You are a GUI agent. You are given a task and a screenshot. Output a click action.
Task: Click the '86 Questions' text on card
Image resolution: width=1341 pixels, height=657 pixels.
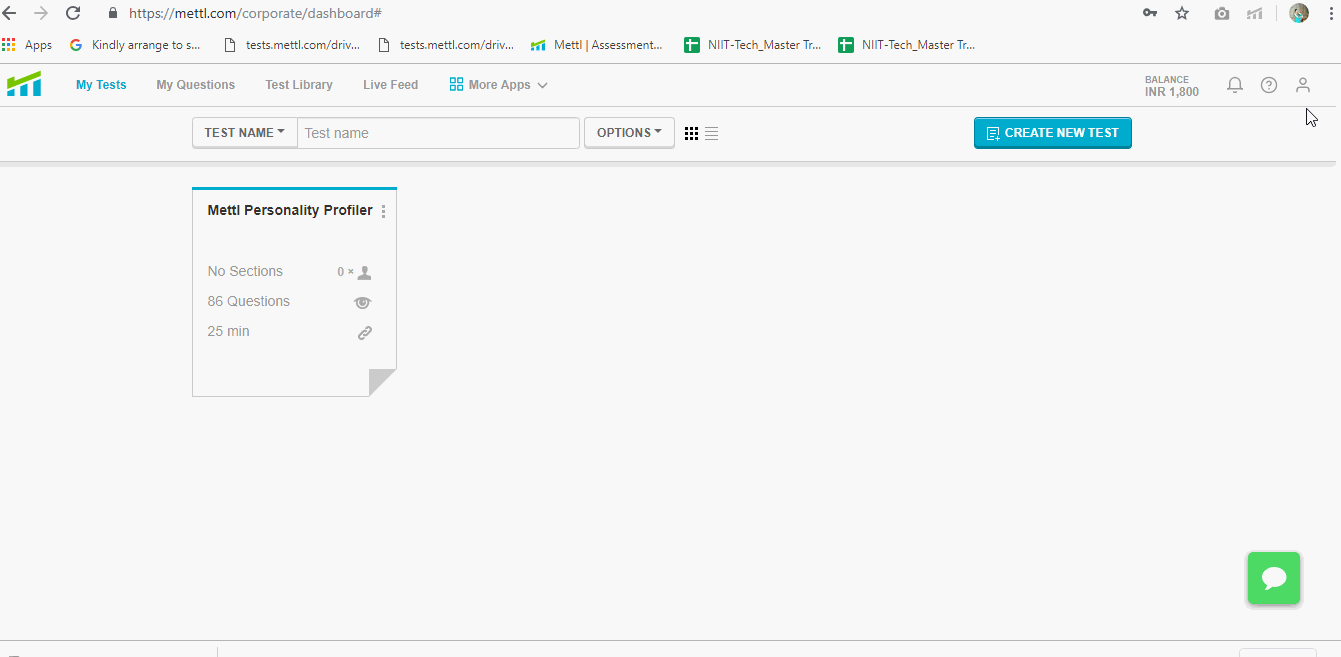pyautogui.click(x=249, y=301)
